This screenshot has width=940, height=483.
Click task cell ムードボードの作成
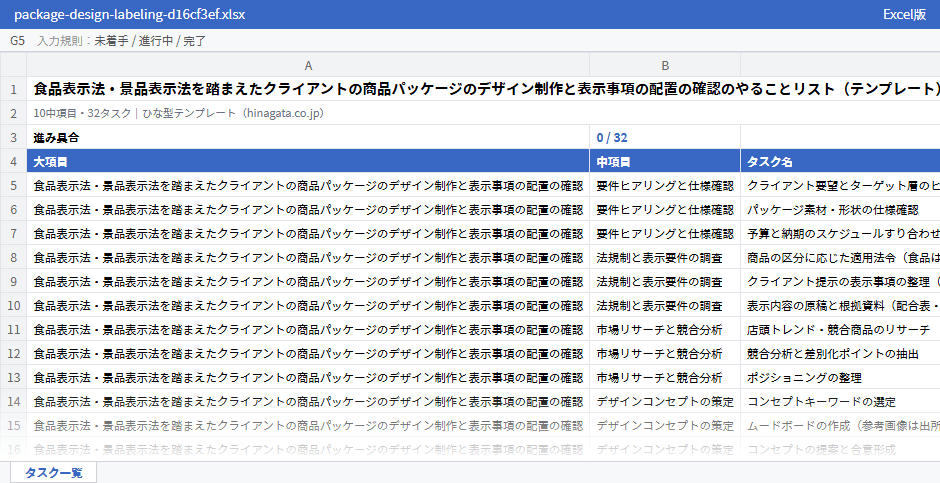pos(840,425)
